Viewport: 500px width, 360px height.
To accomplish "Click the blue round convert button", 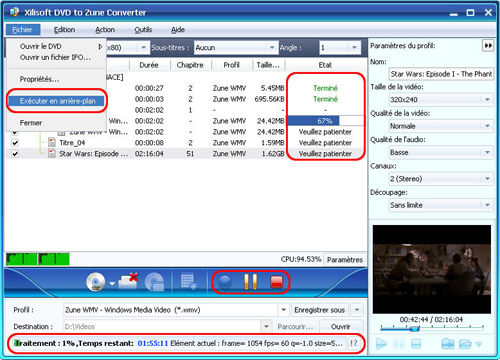I will (x=224, y=282).
